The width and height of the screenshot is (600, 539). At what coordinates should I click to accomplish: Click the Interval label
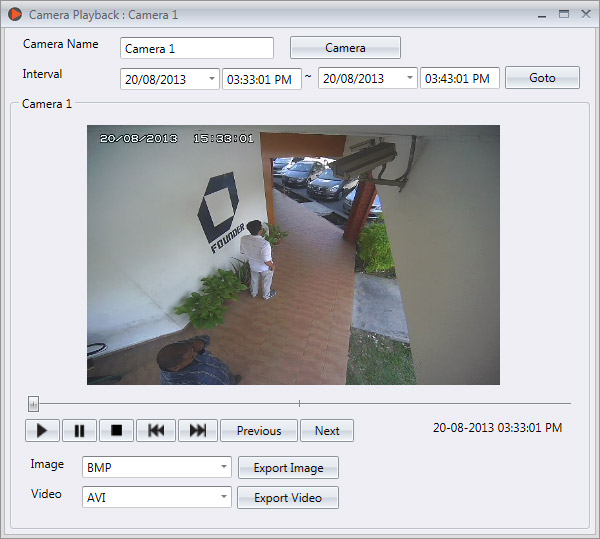tap(42, 74)
